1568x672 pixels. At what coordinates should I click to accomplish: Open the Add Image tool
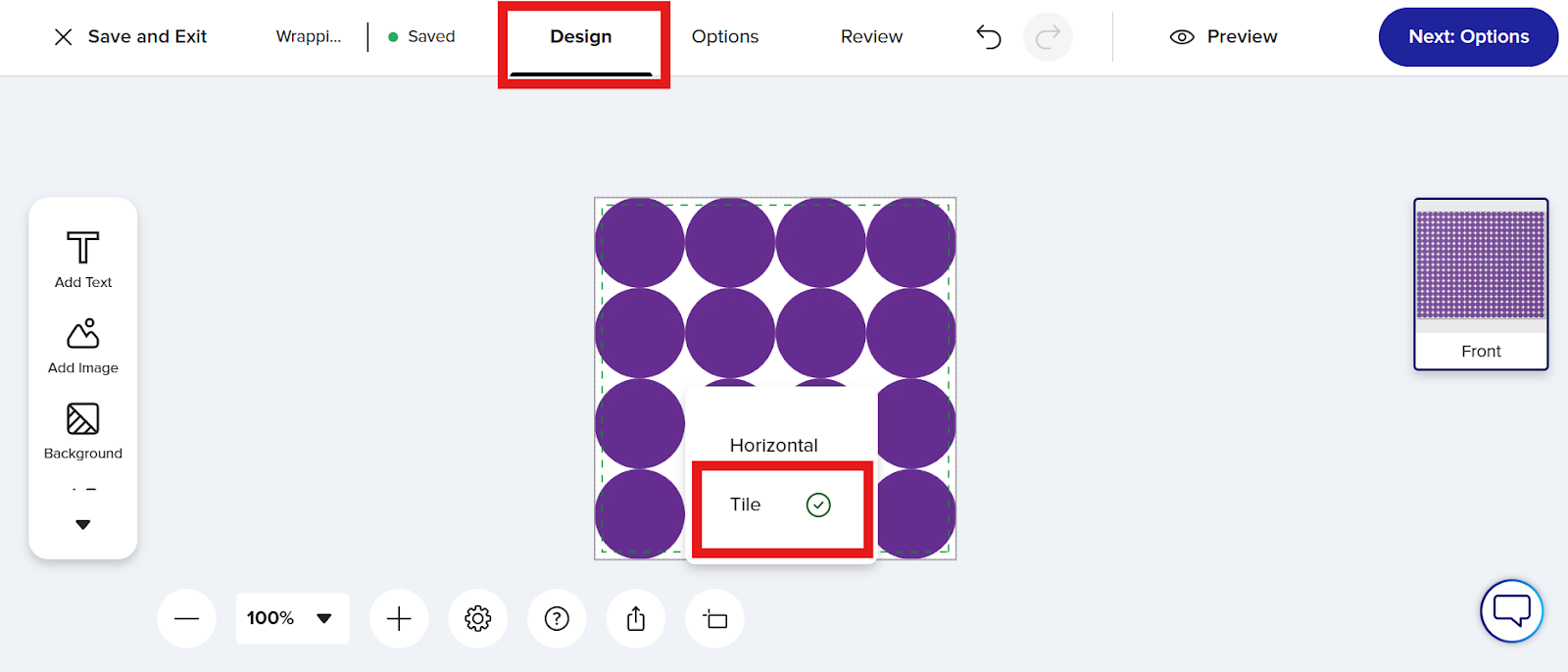[x=83, y=345]
